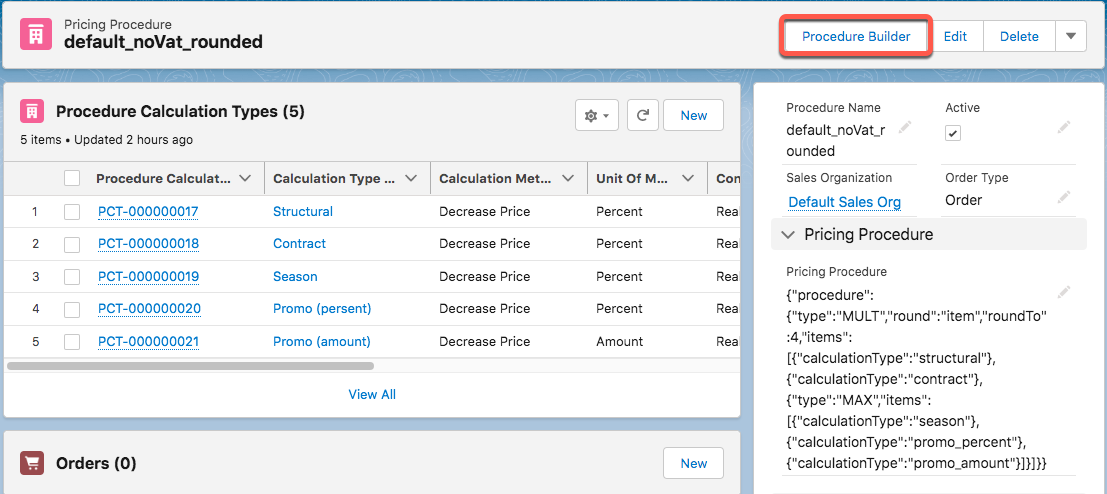Viewport: 1107px width, 494px height.
Task: Select checkbox for row PCT-000000021
Action: coord(72,342)
